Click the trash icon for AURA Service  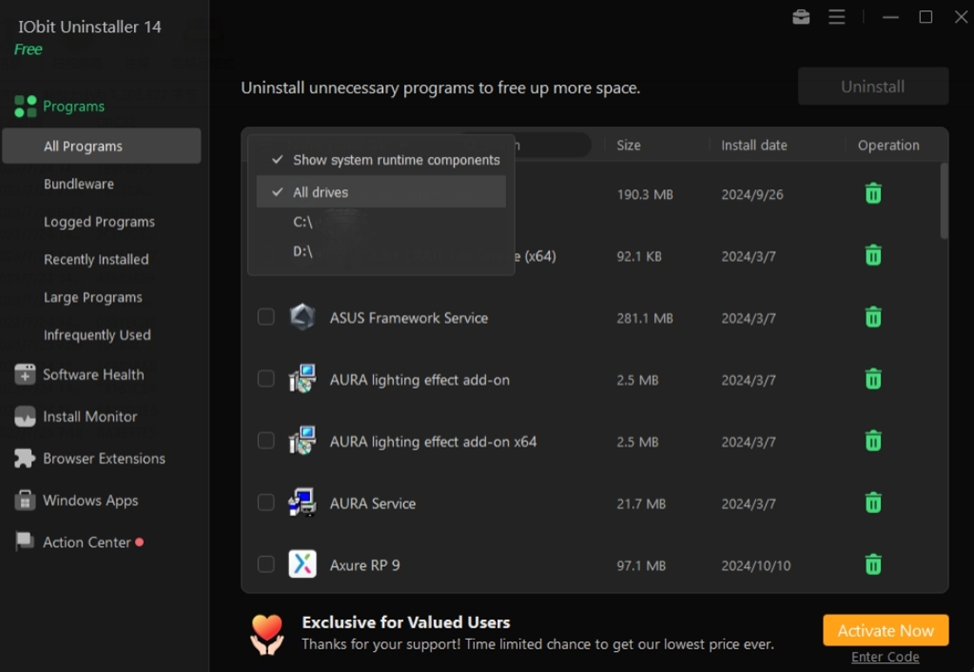point(873,502)
